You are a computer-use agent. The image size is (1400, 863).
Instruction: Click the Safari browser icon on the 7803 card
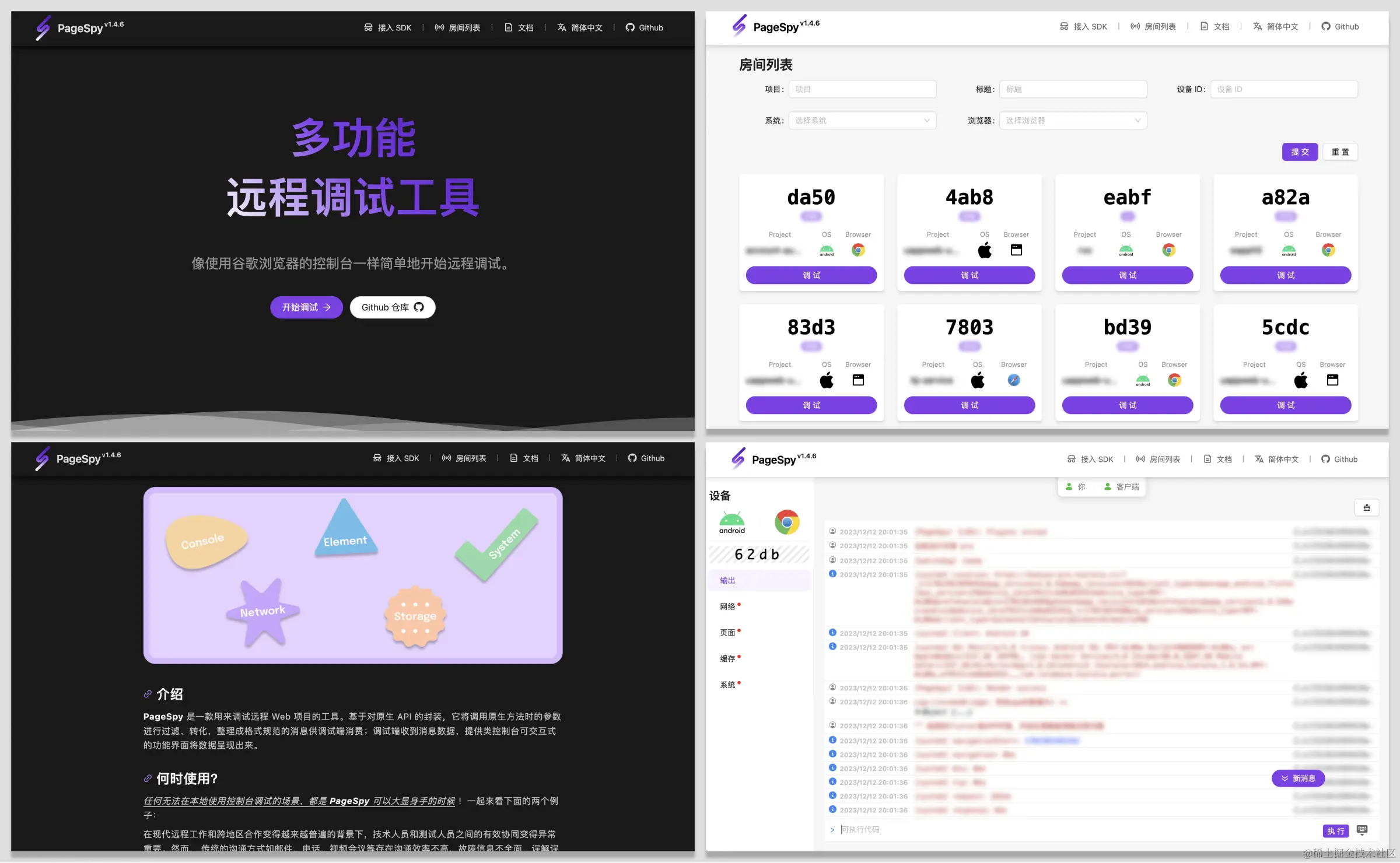pos(1014,380)
